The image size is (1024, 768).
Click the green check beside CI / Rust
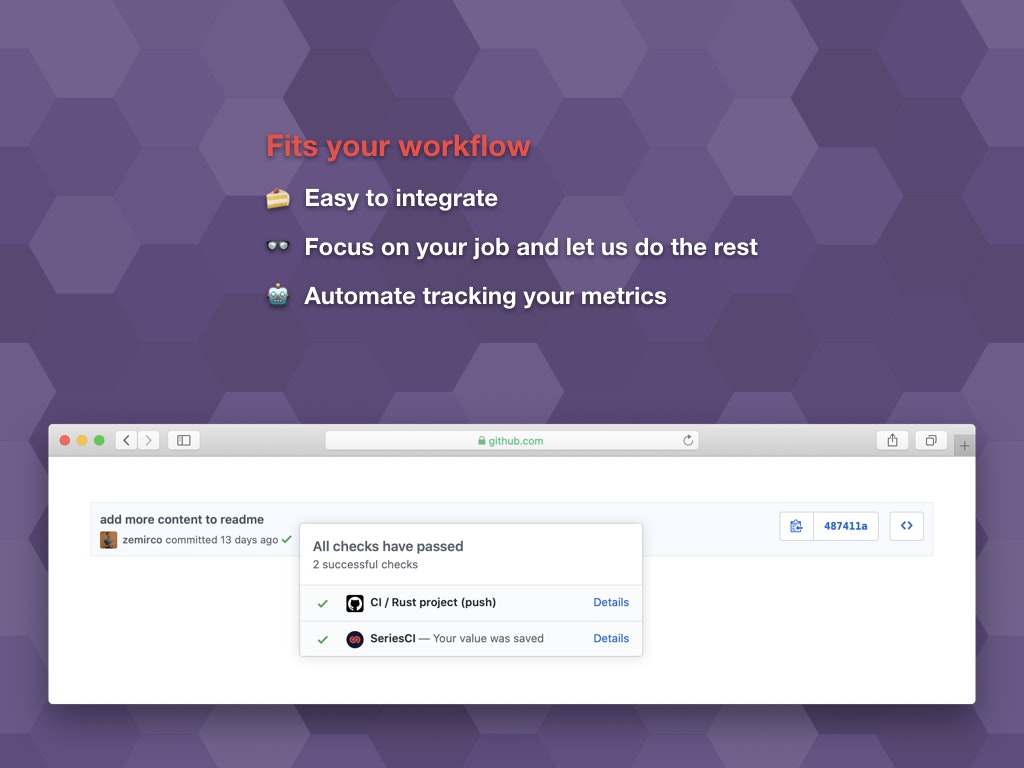[323, 603]
